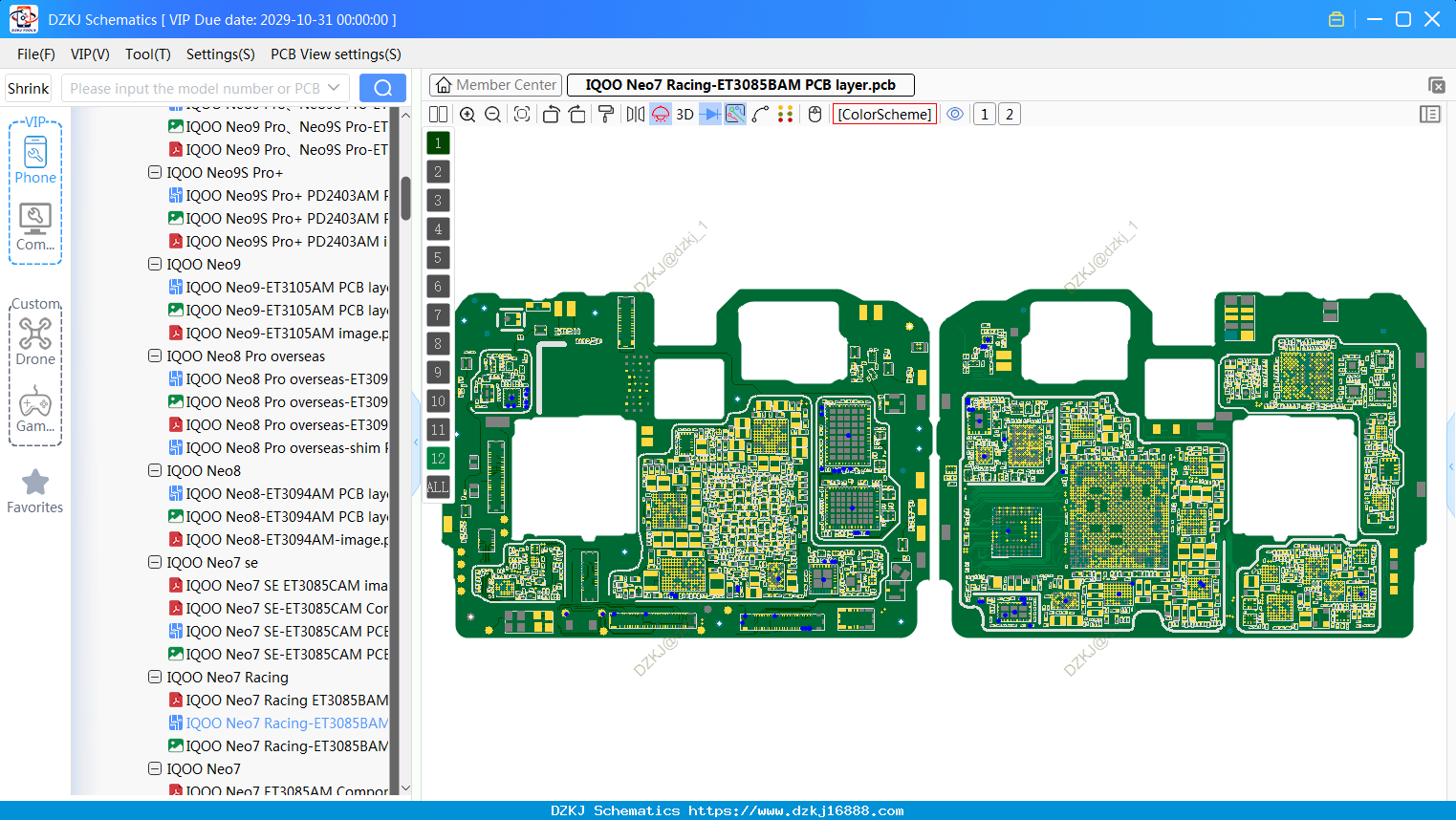Zoom out of the PCB view
This screenshot has width=1456, height=820.
493,115
